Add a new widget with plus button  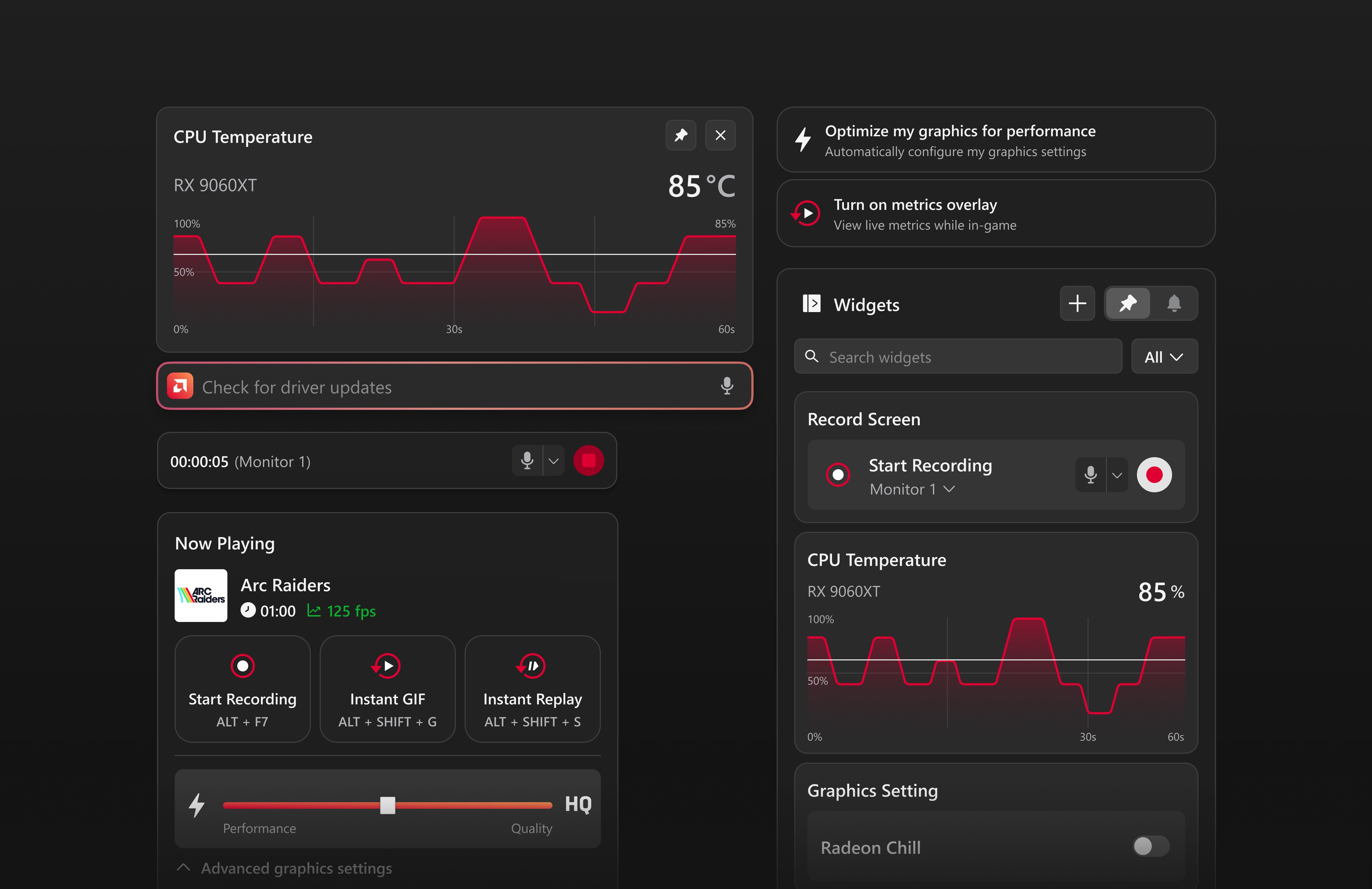1077,303
